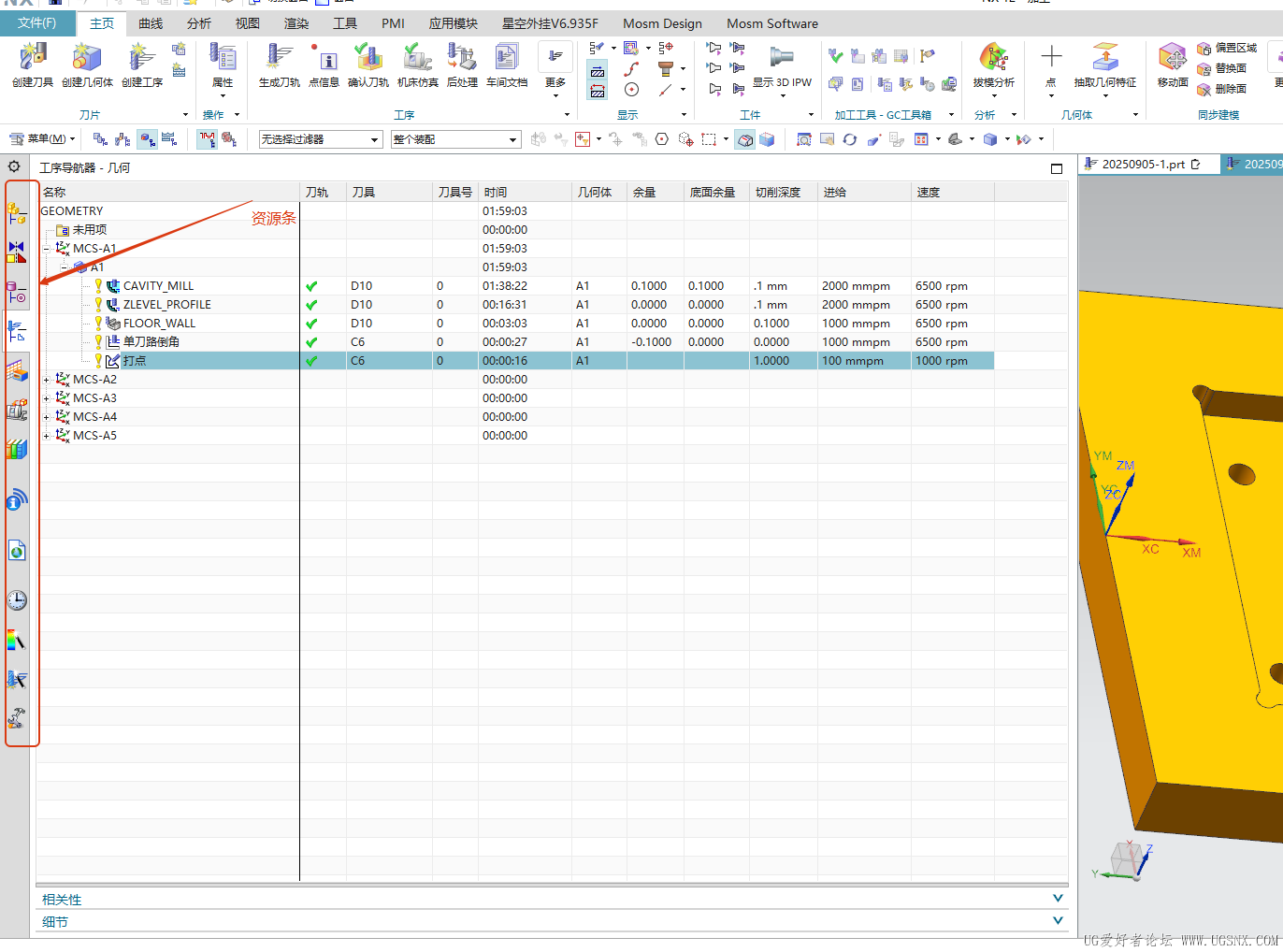Open System Materials palette icon in resource bar
The width and height of the screenshot is (1283, 952).
click(x=17, y=641)
